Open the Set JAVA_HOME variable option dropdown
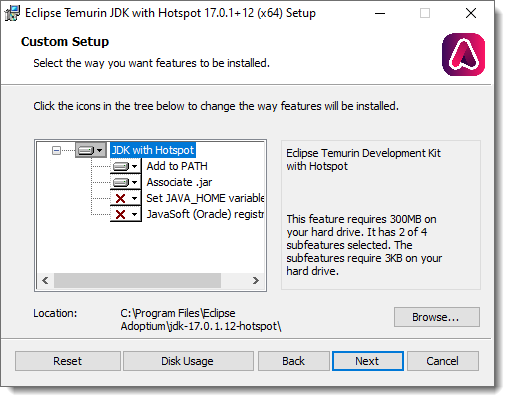The height and width of the screenshot is (402, 510). tap(134, 198)
